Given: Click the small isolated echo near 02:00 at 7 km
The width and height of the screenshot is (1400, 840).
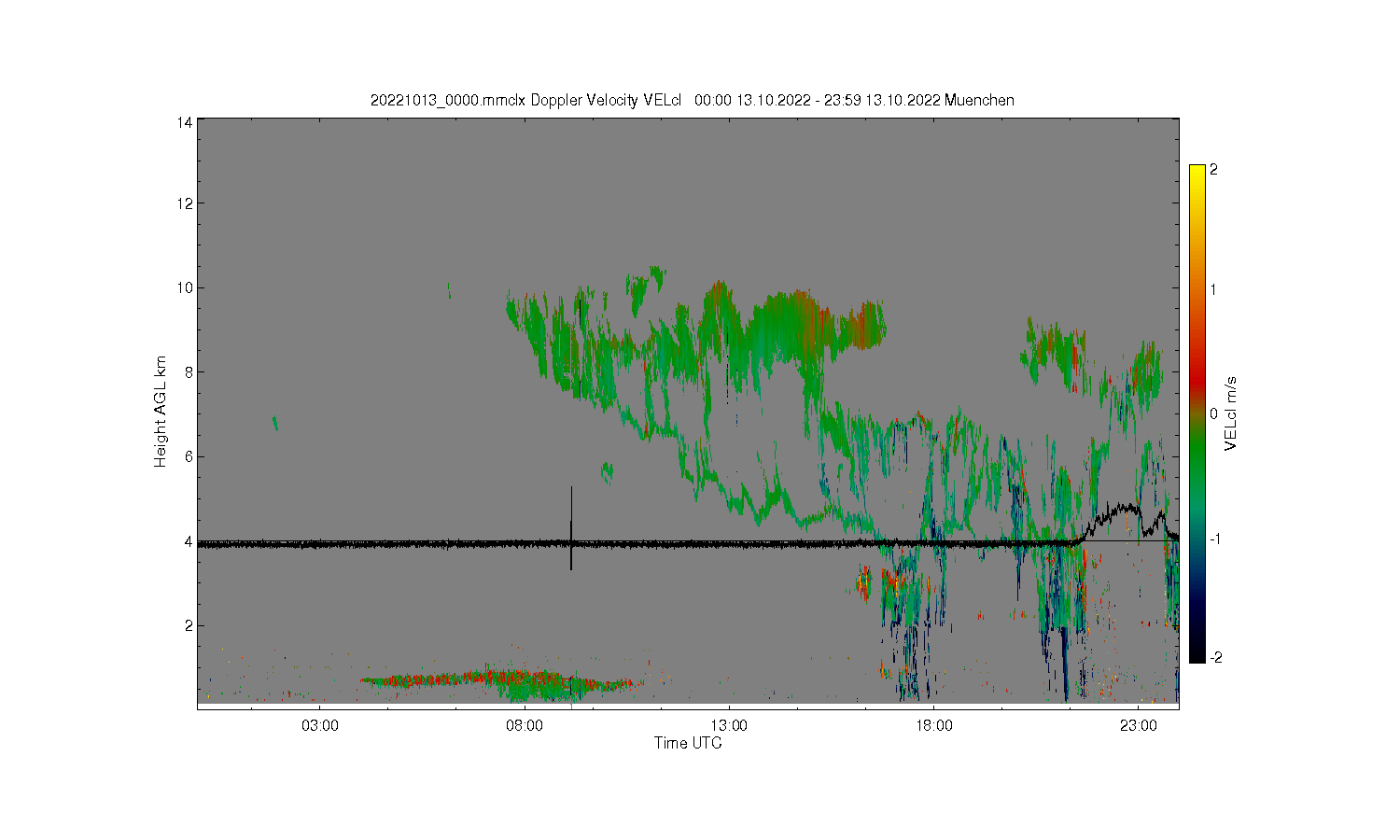Looking at the screenshot, I should click(275, 423).
